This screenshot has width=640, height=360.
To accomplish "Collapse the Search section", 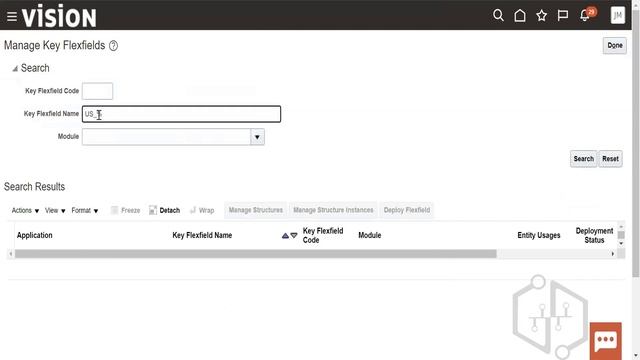I will point(15,69).
